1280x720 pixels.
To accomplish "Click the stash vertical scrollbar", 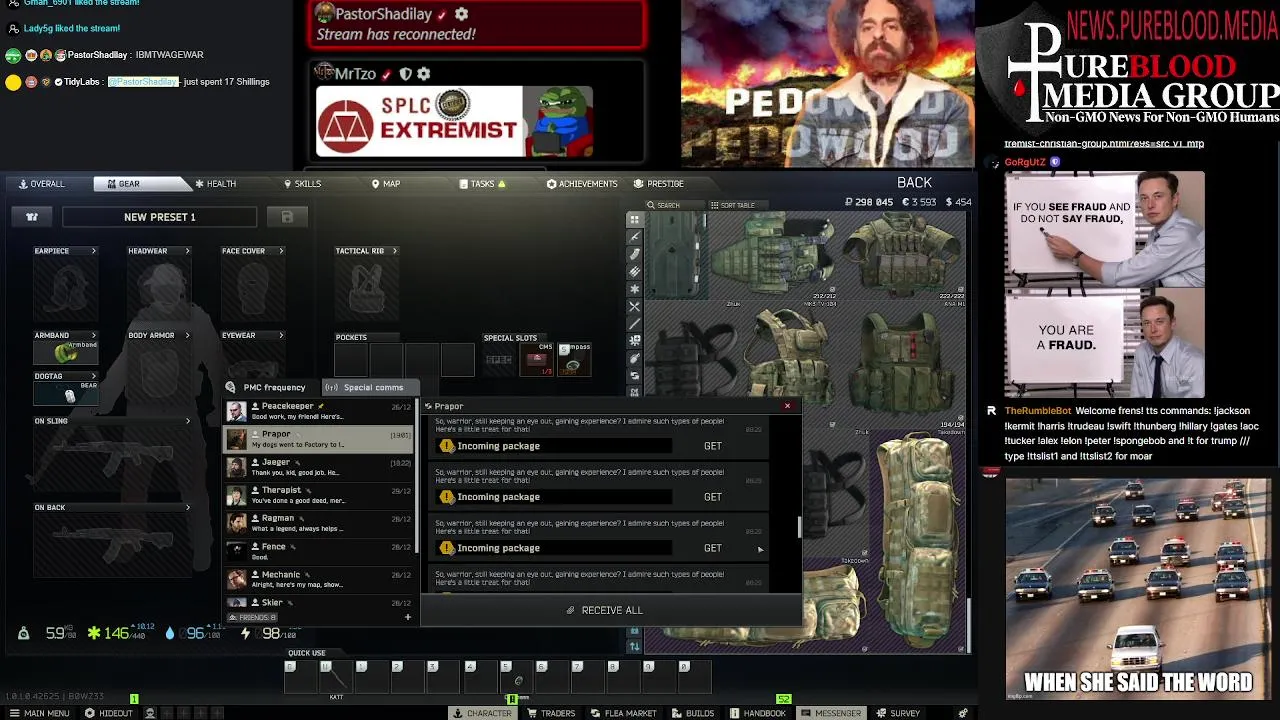I will (x=967, y=626).
